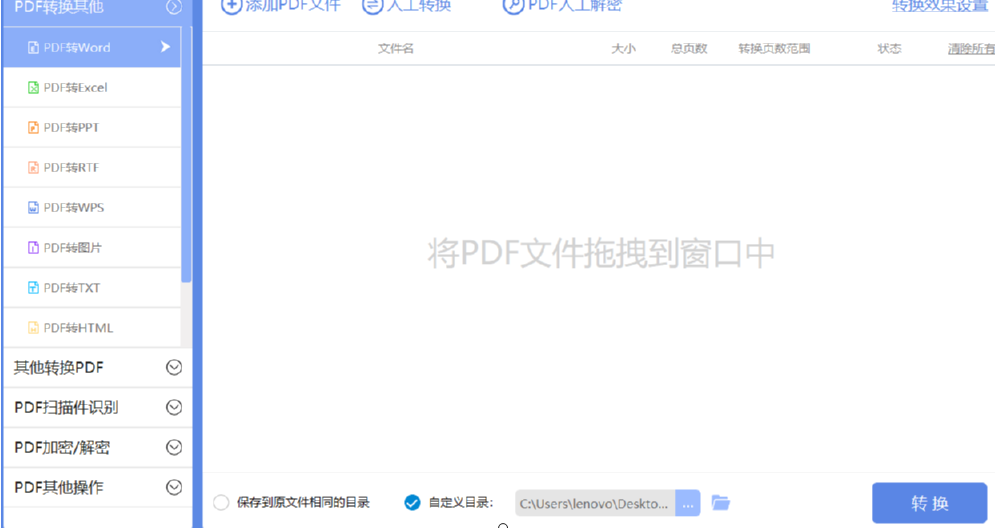Click the 状态 column header

(889, 49)
